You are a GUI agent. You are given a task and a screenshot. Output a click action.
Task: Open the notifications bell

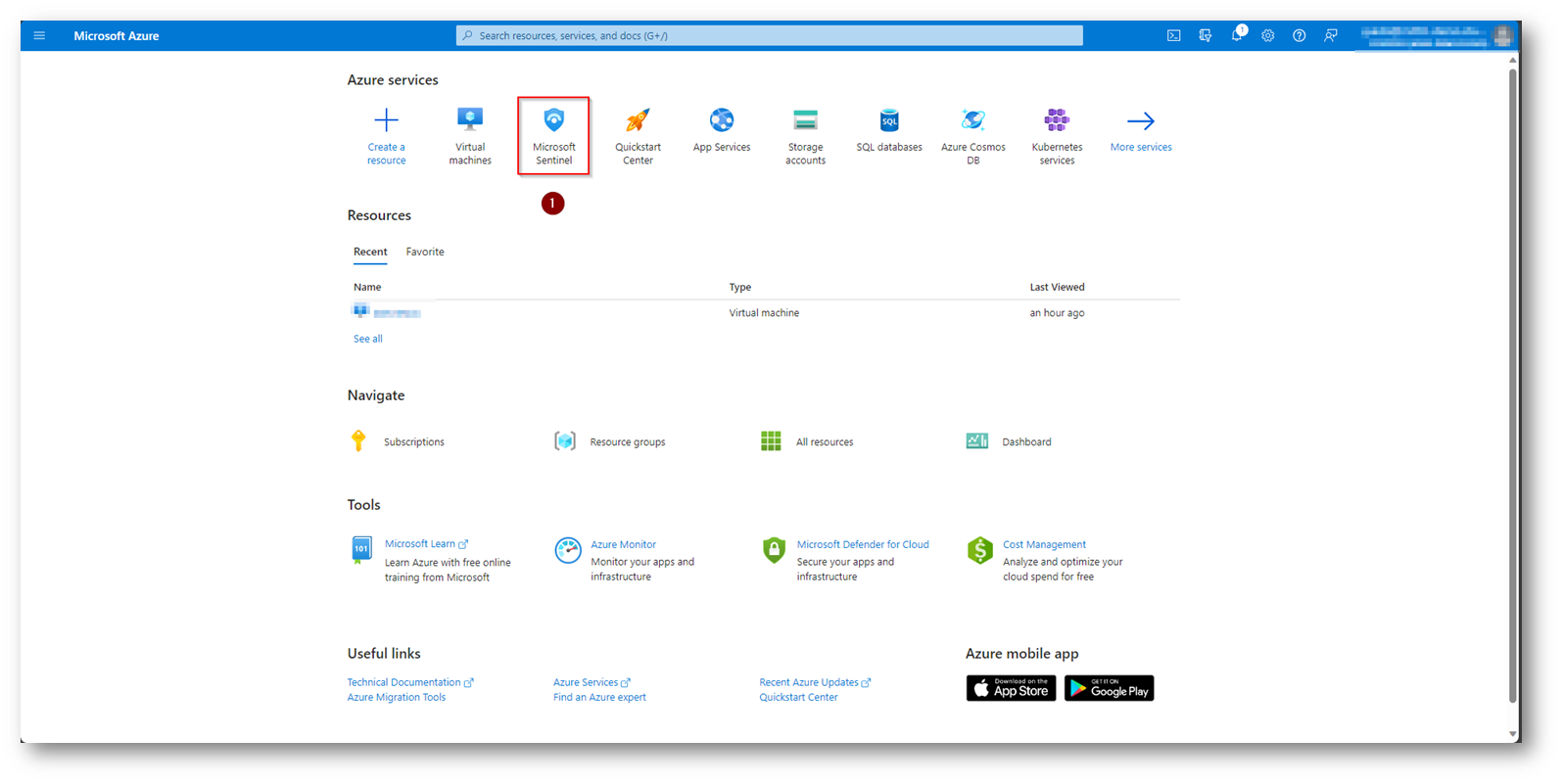[x=1236, y=35]
